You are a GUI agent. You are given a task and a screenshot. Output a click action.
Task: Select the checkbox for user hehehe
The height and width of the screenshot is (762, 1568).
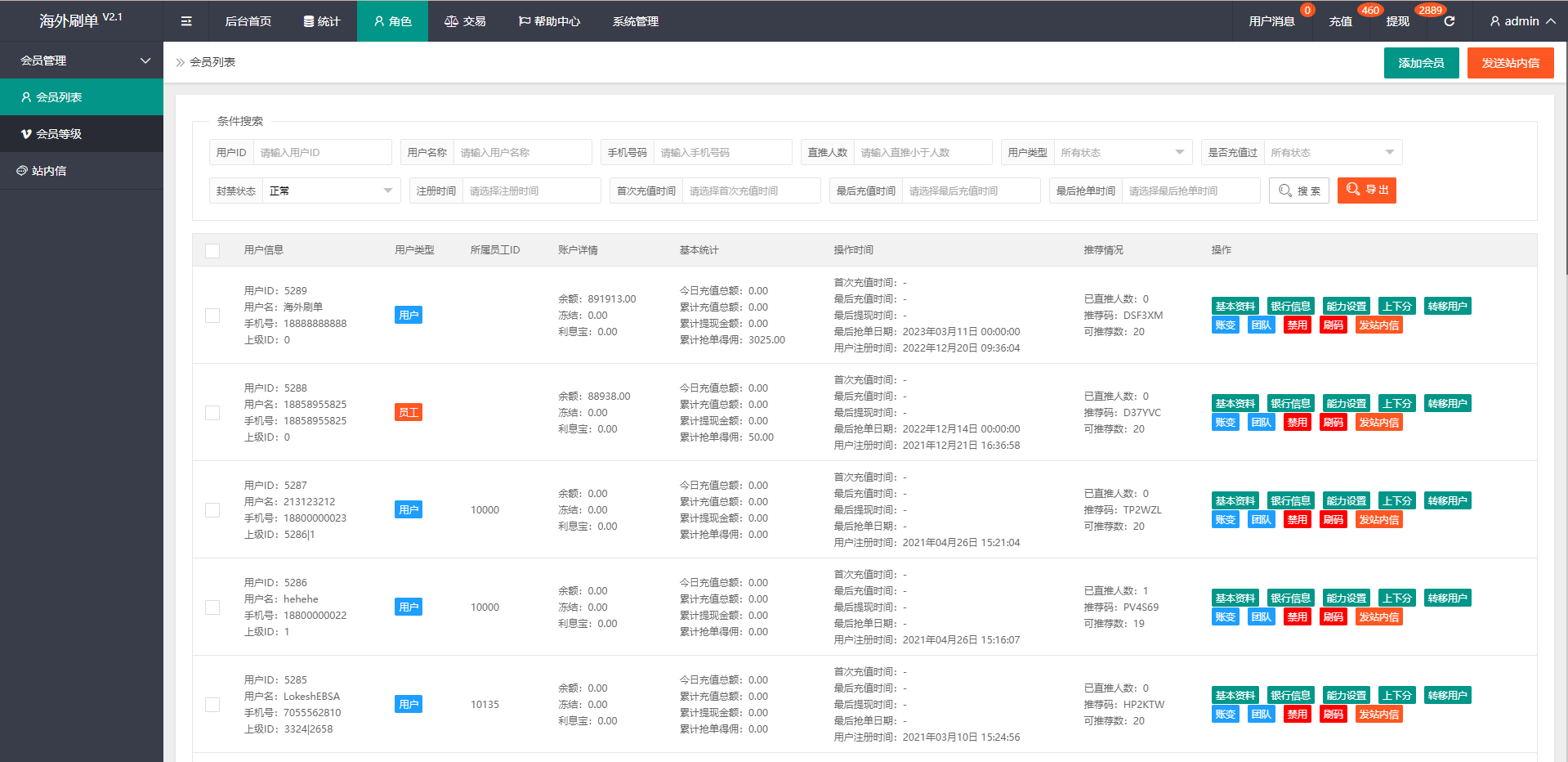[212, 607]
